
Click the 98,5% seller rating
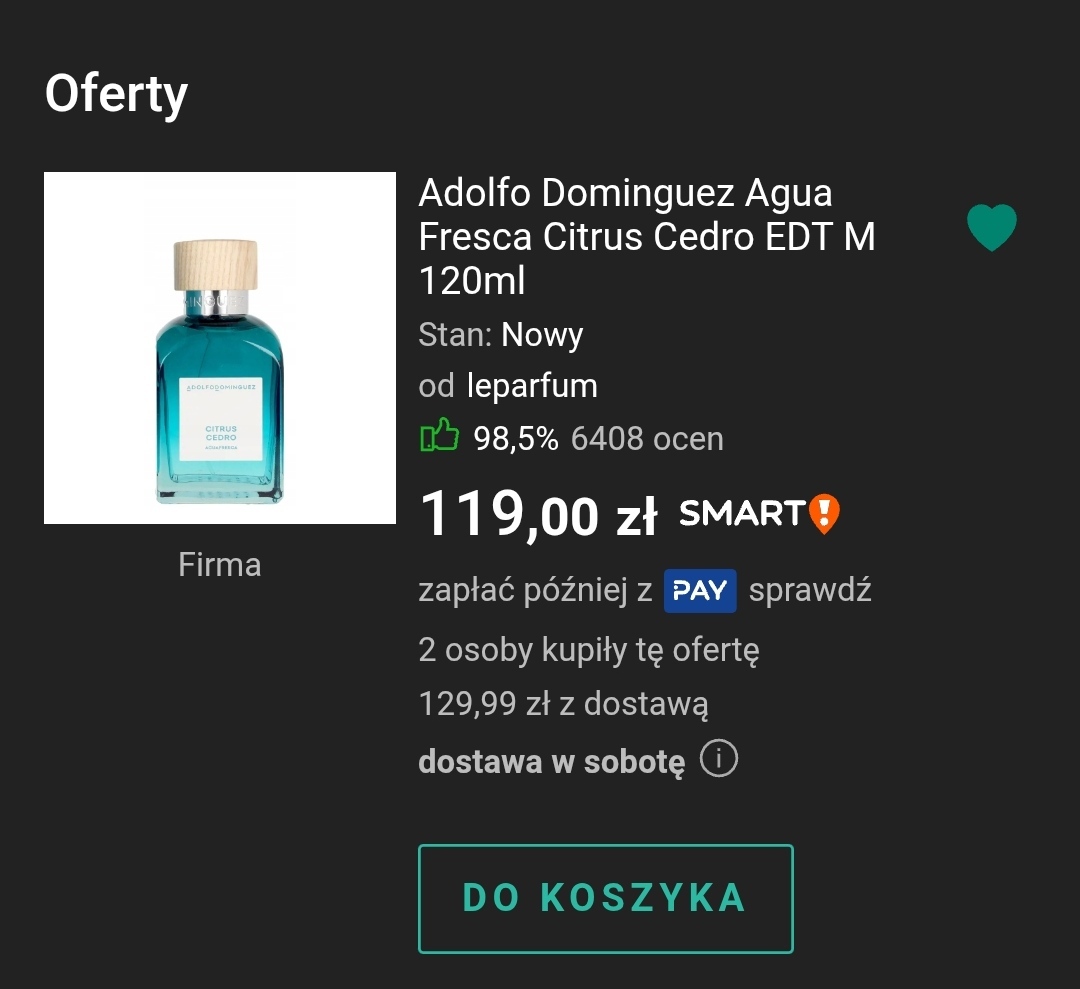[516, 438]
